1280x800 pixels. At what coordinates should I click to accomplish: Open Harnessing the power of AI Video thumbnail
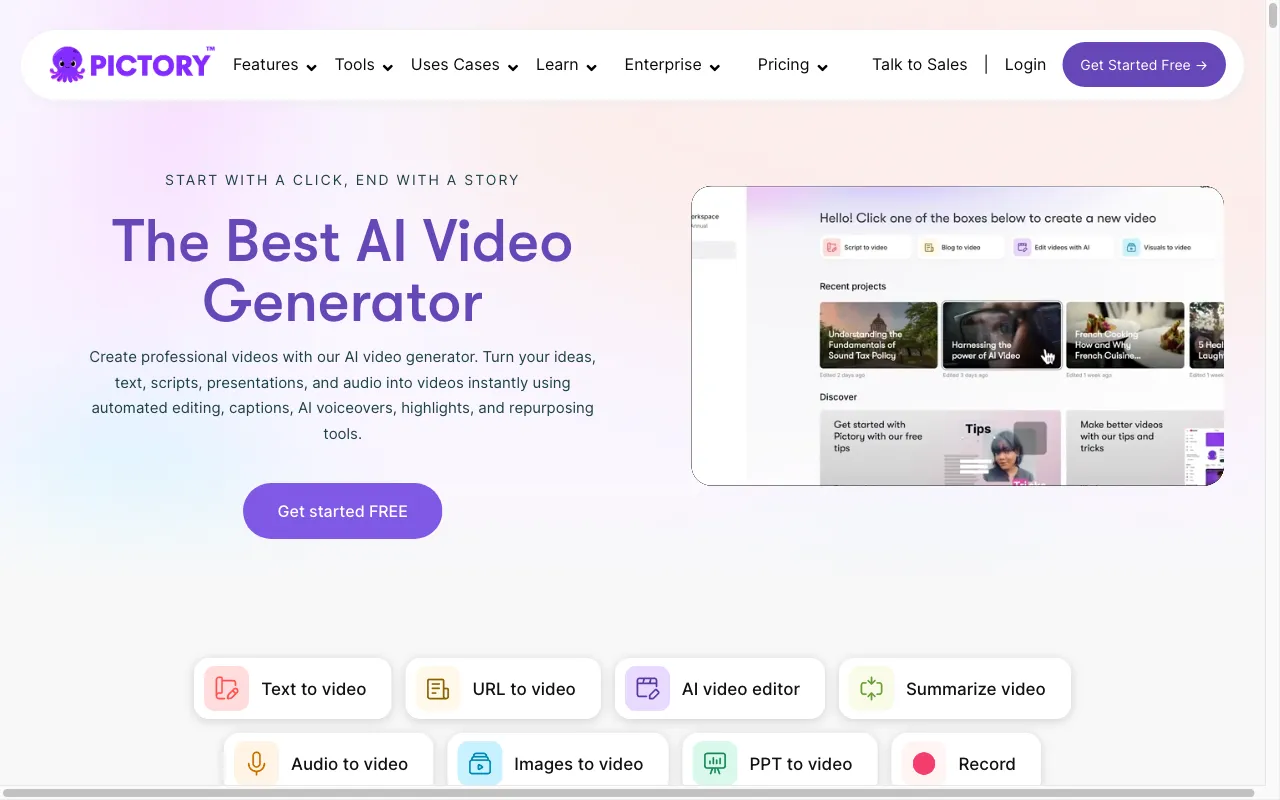click(x=1002, y=335)
